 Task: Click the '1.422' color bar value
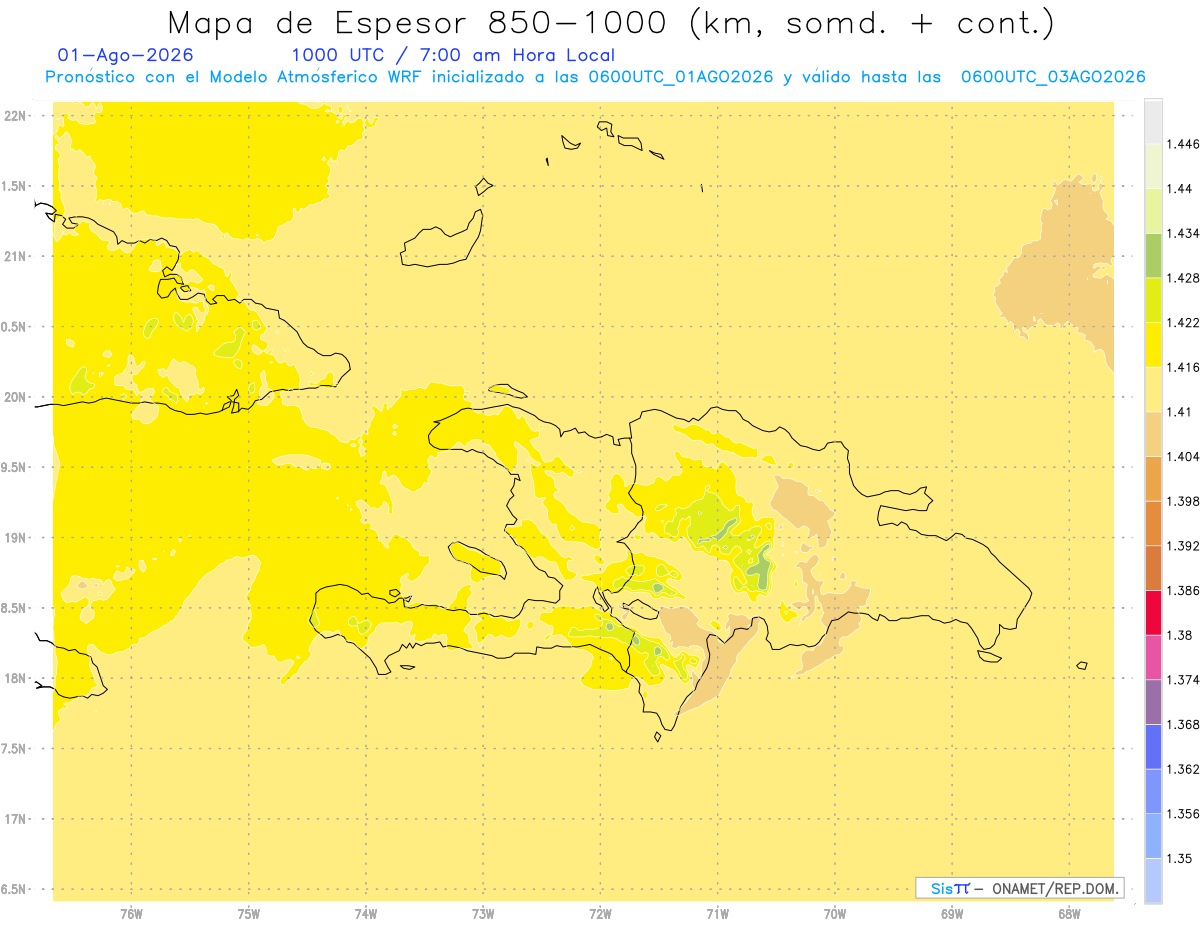coord(1182,322)
